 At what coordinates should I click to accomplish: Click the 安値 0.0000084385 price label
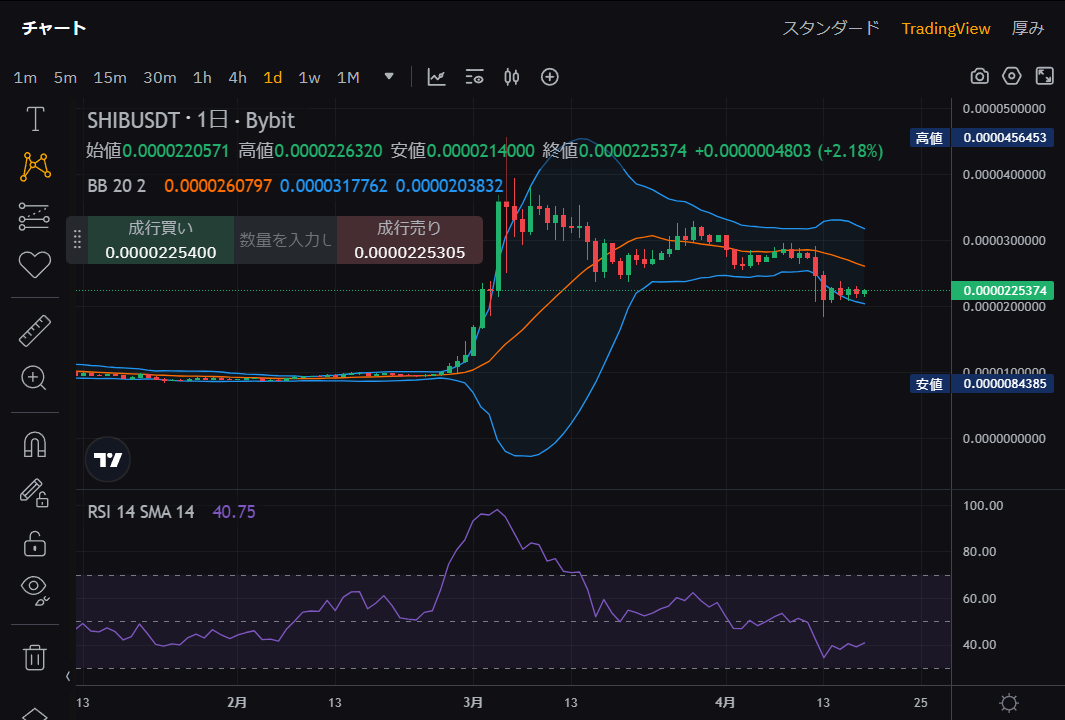982,384
